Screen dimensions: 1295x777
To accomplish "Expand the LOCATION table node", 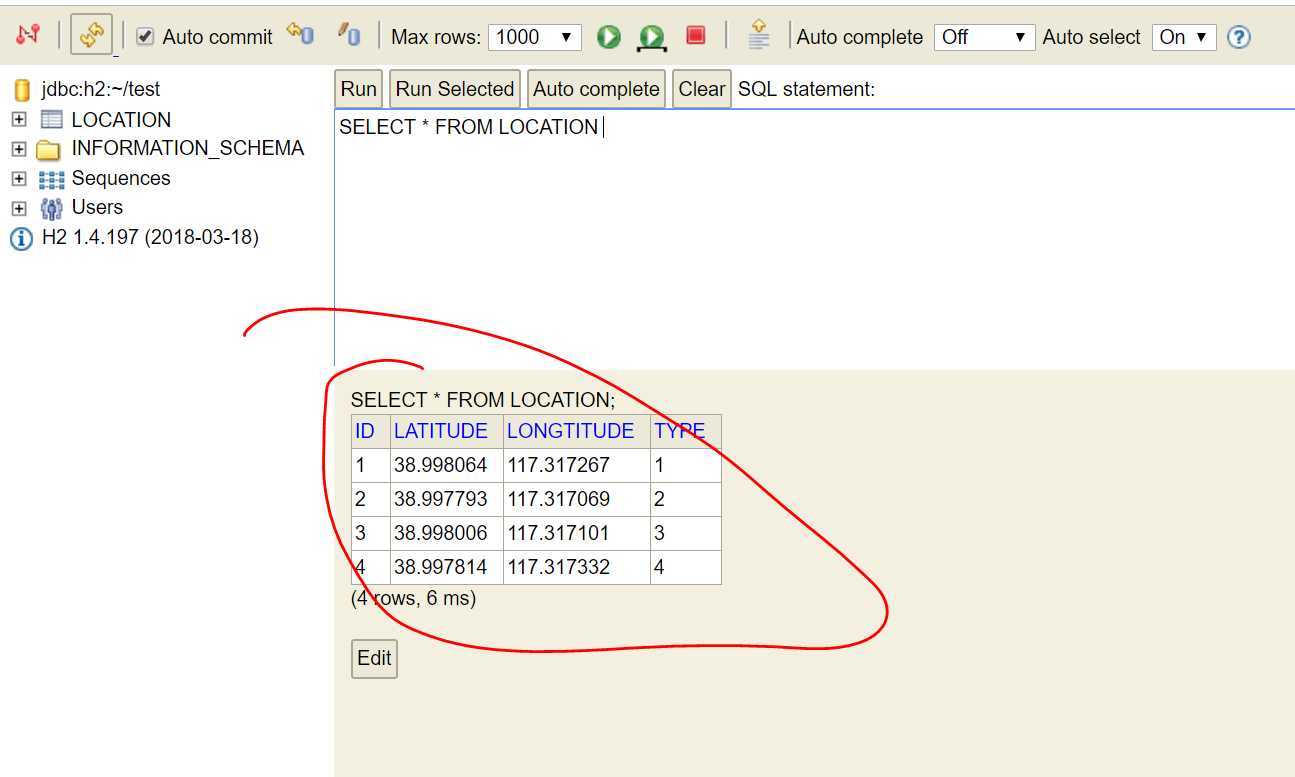I will tap(18, 120).
